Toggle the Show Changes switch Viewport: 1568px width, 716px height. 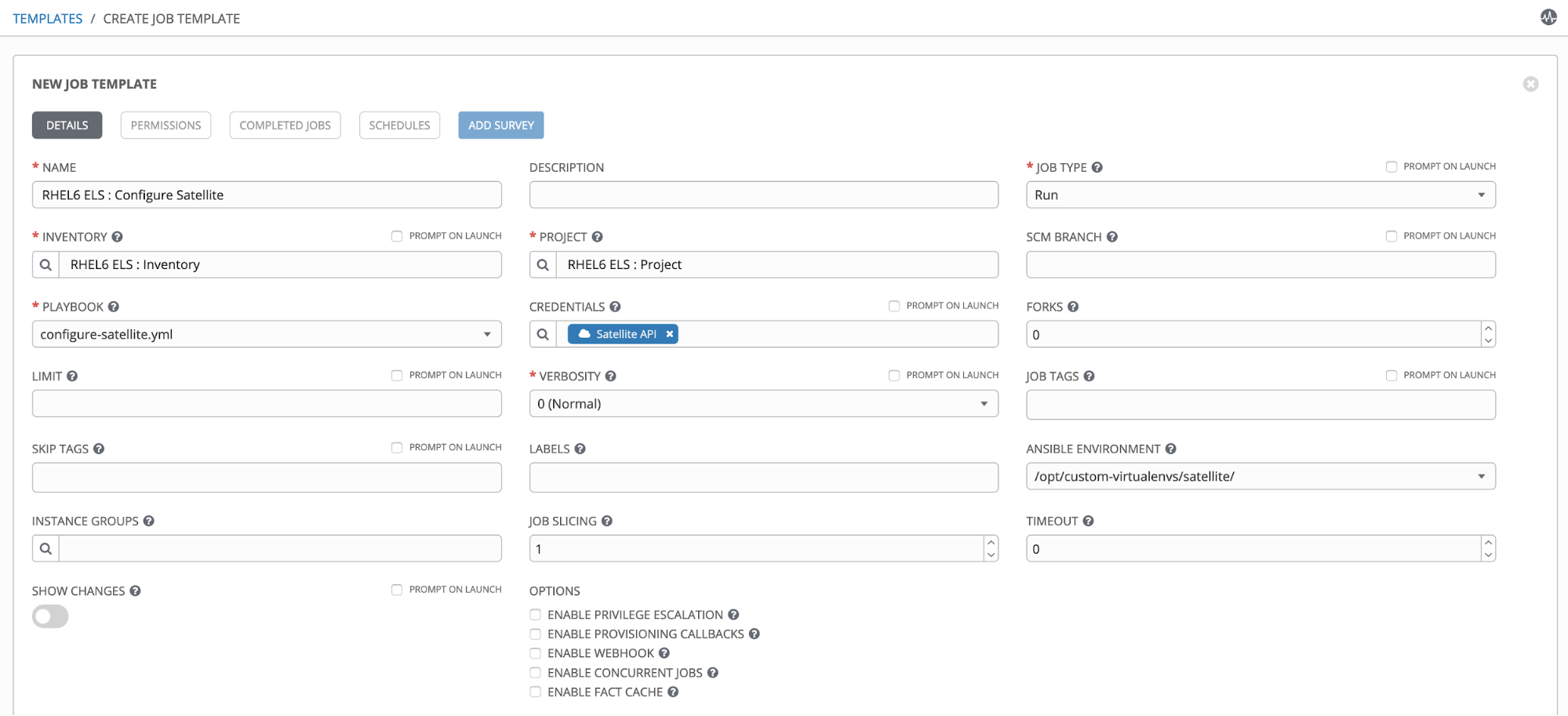click(50, 616)
